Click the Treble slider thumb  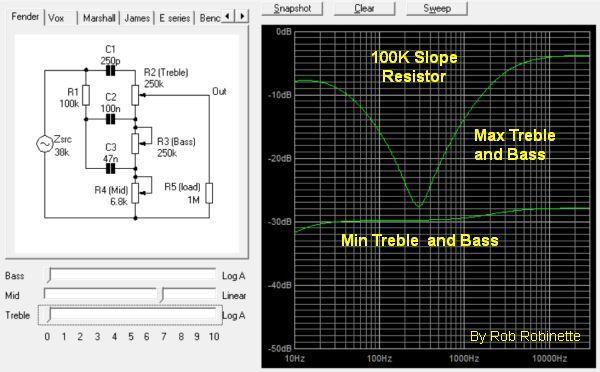[x=49, y=315]
